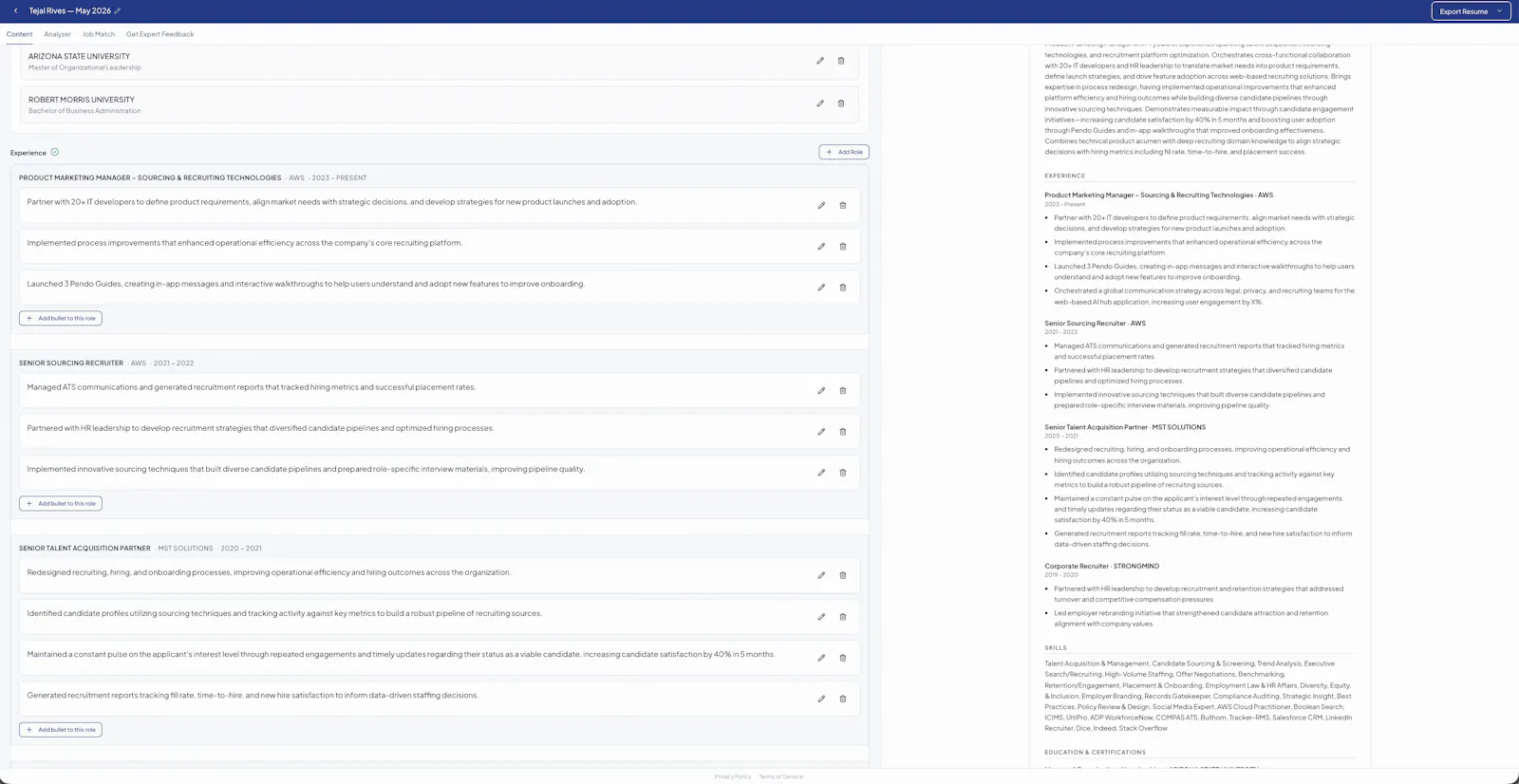Open the Analyzer tab
The height and width of the screenshot is (784, 1519).
tap(57, 34)
